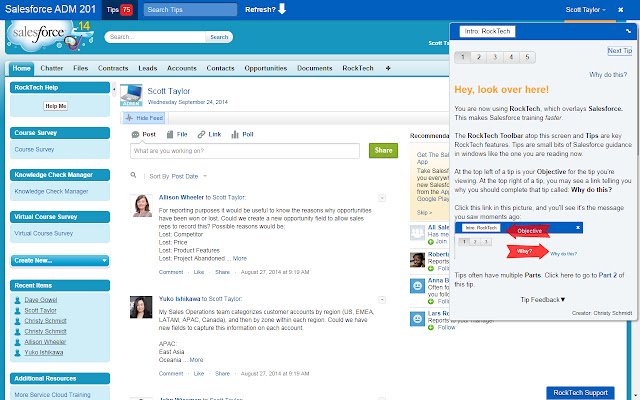This screenshot has height=400, width=640.
Task: Open the Opportunities tab
Action: (x=266, y=68)
